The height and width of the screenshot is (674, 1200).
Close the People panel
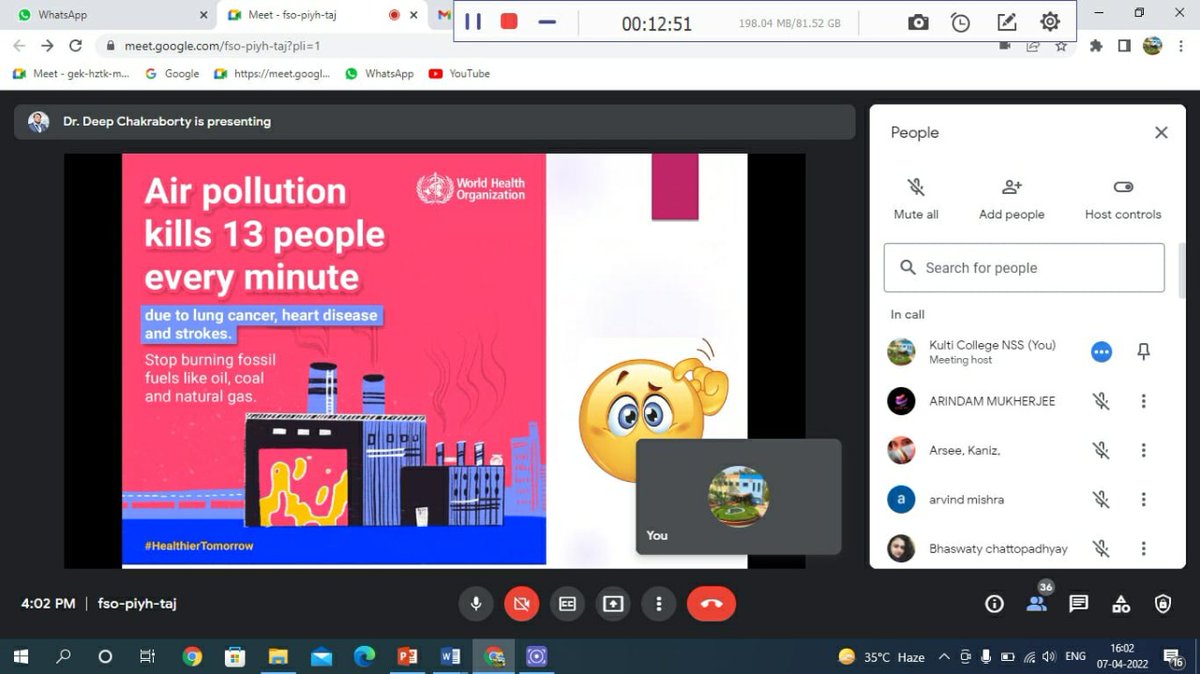click(x=1161, y=132)
